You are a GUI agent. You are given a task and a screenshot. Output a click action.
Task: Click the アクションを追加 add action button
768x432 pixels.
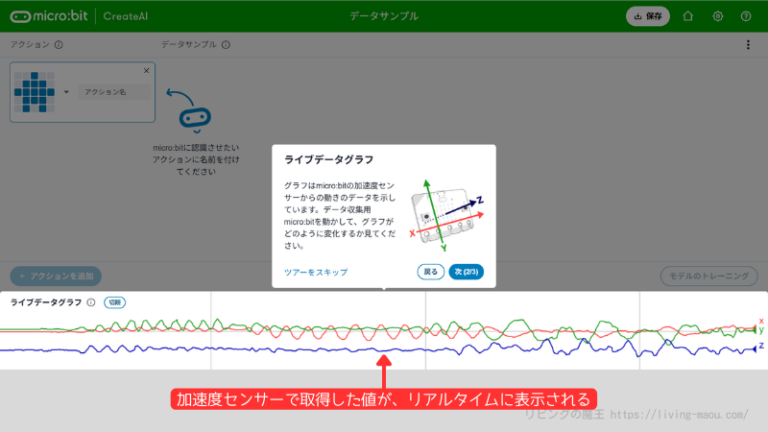[56, 275]
